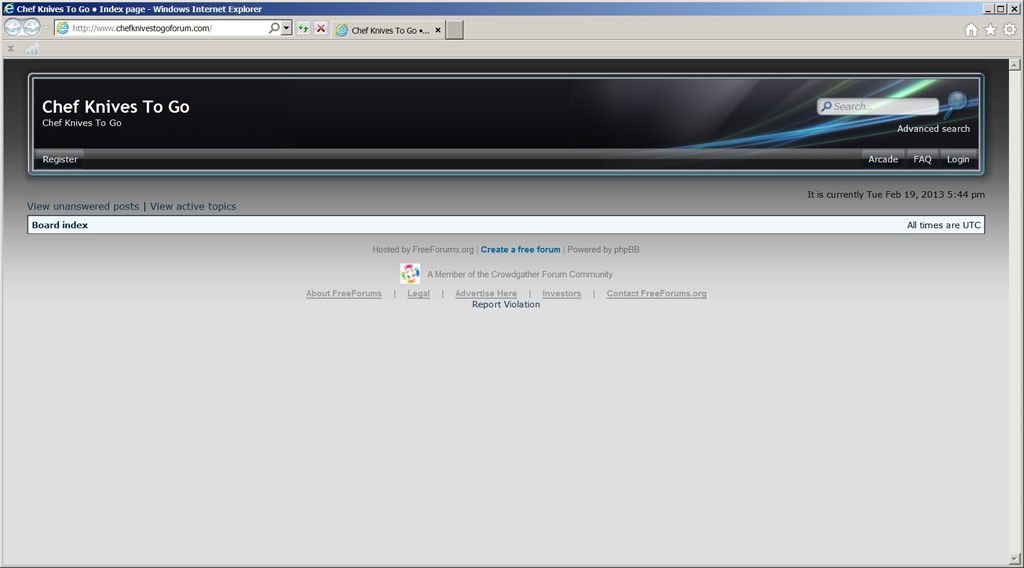The width and height of the screenshot is (1024, 568).
Task: Open the Register link
Action: (x=59, y=159)
